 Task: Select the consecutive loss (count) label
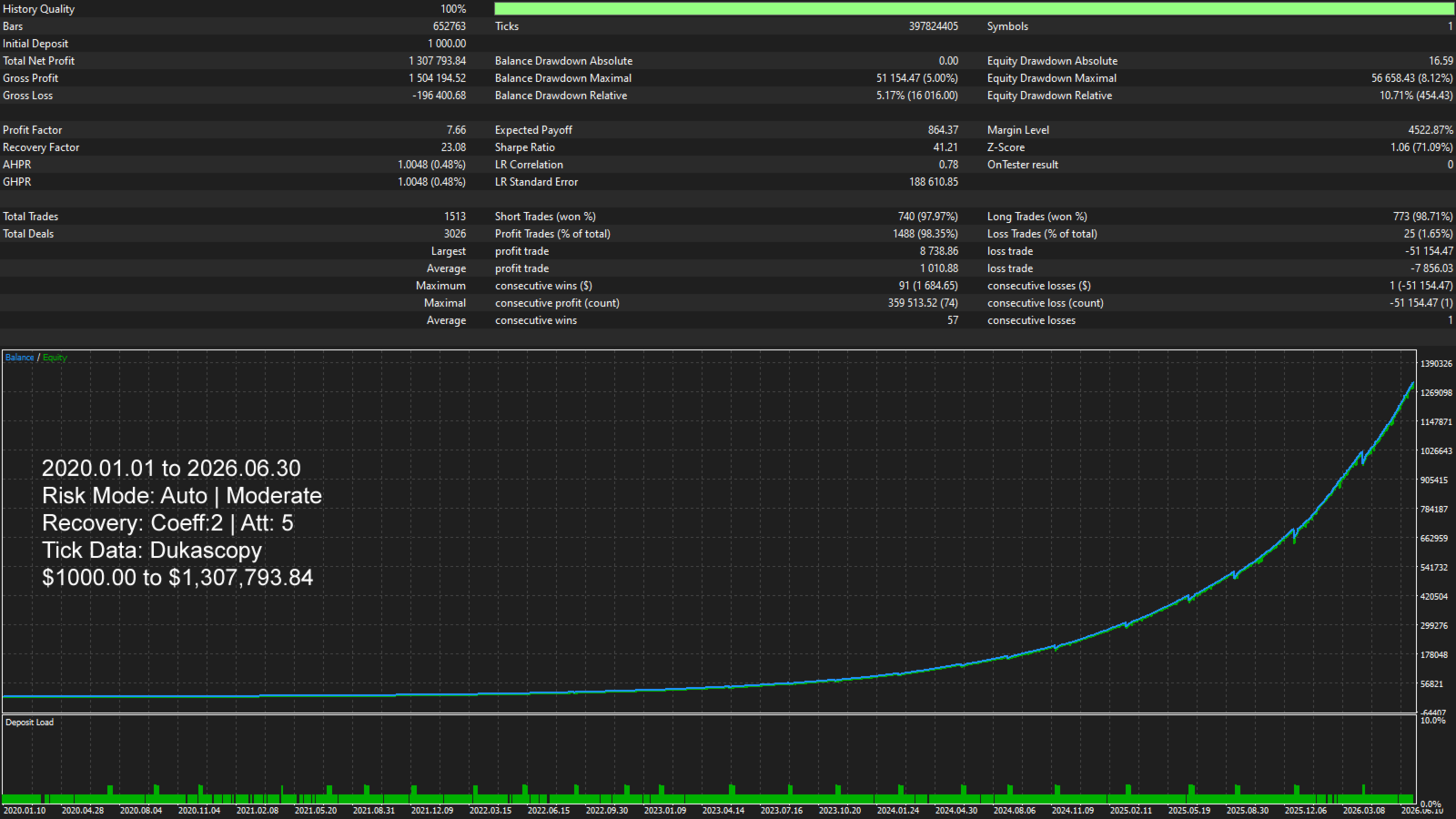click(x=1045, y=303)
